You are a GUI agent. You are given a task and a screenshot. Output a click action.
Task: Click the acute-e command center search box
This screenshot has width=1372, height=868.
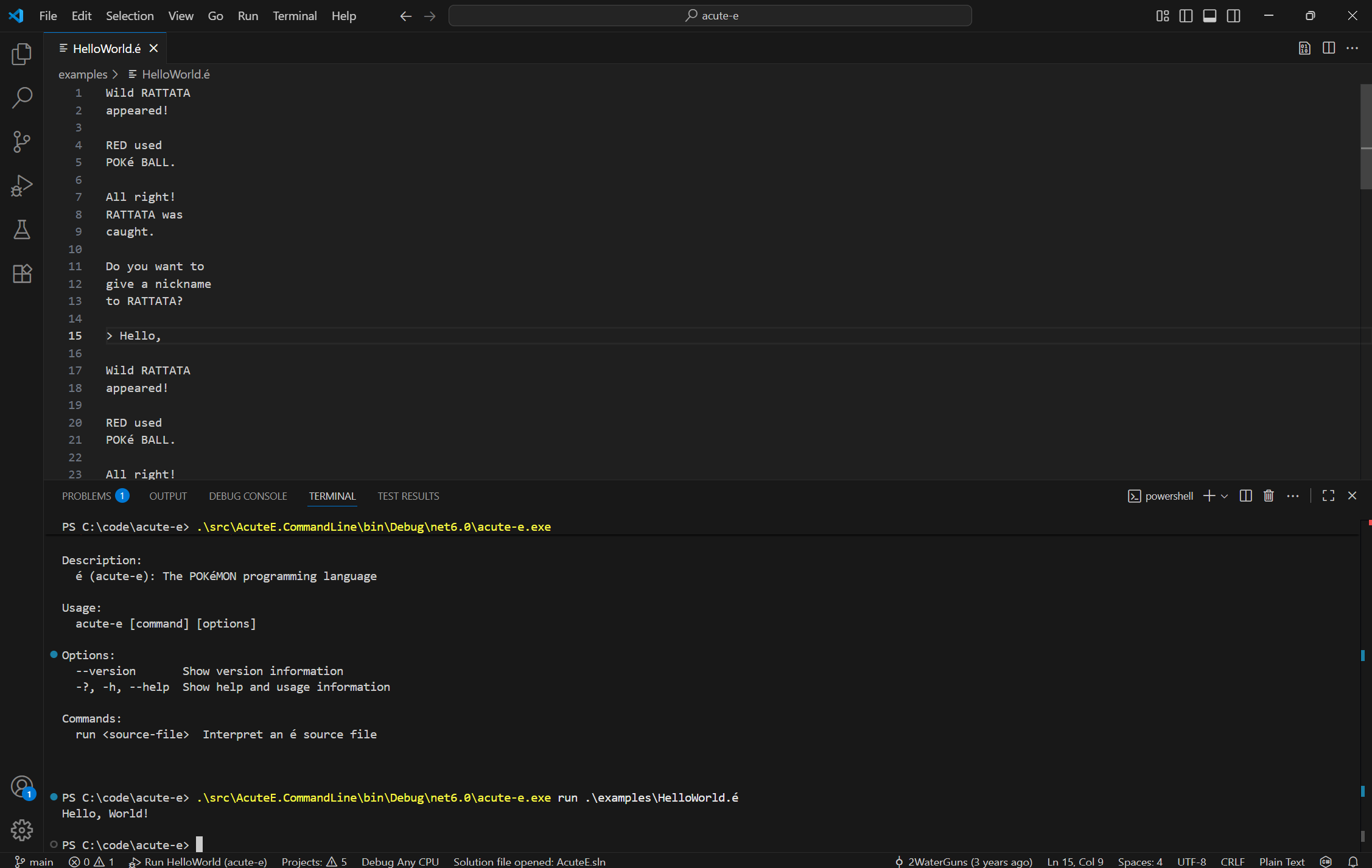[x=710, y=16]
